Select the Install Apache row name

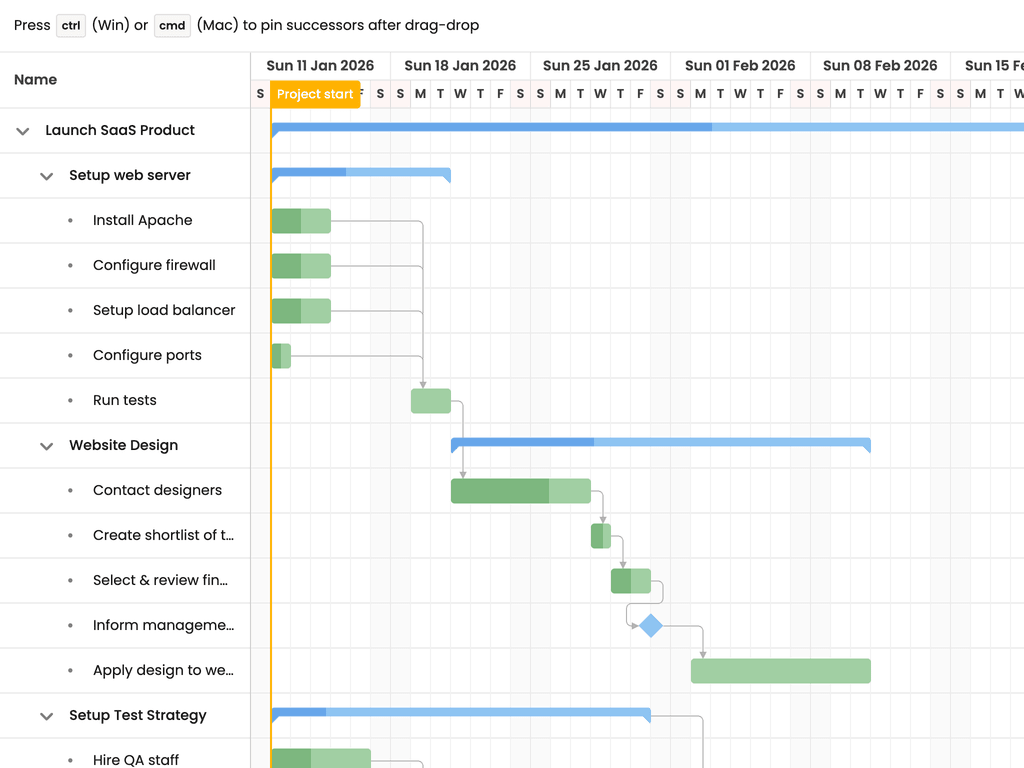pyautogui.click(x=142, y=220)
